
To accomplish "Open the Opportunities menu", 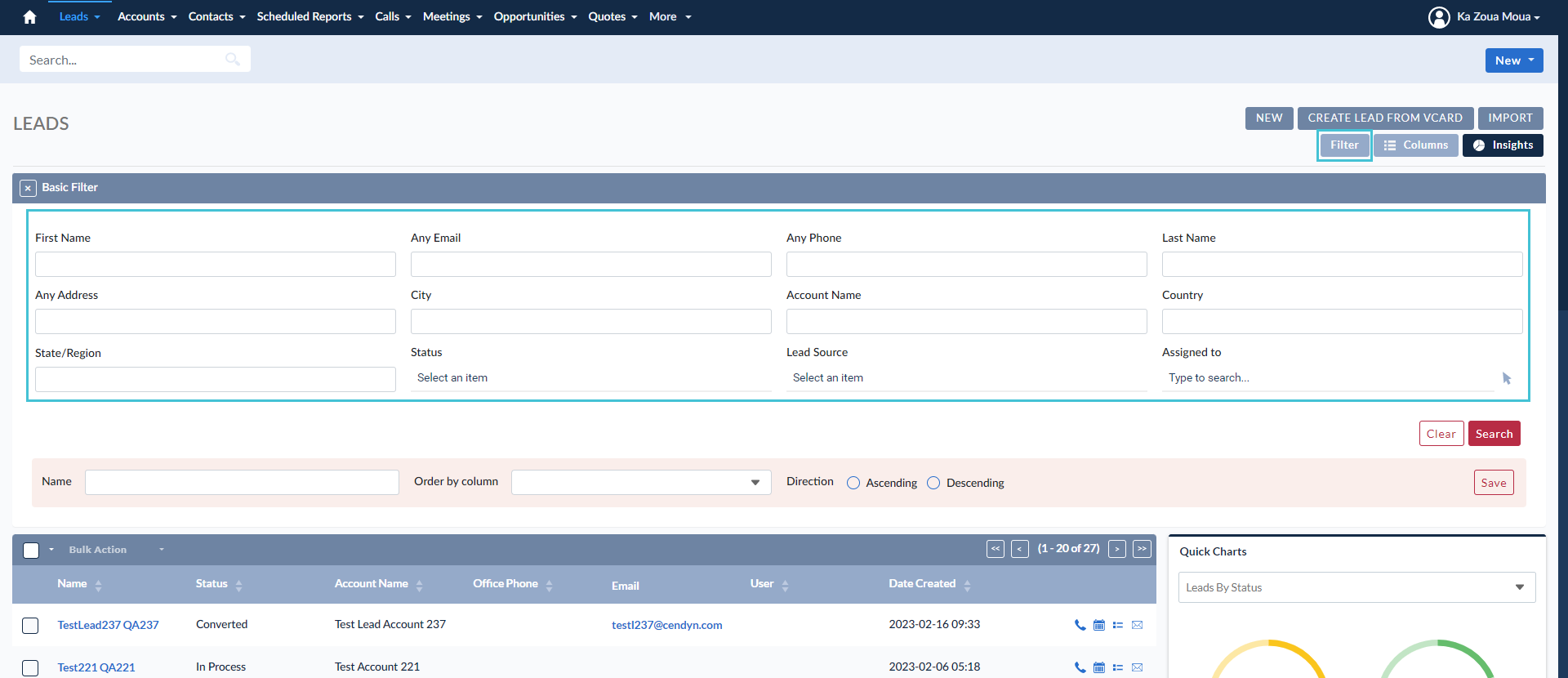I will pyautogui.click(x=535, y=17).
